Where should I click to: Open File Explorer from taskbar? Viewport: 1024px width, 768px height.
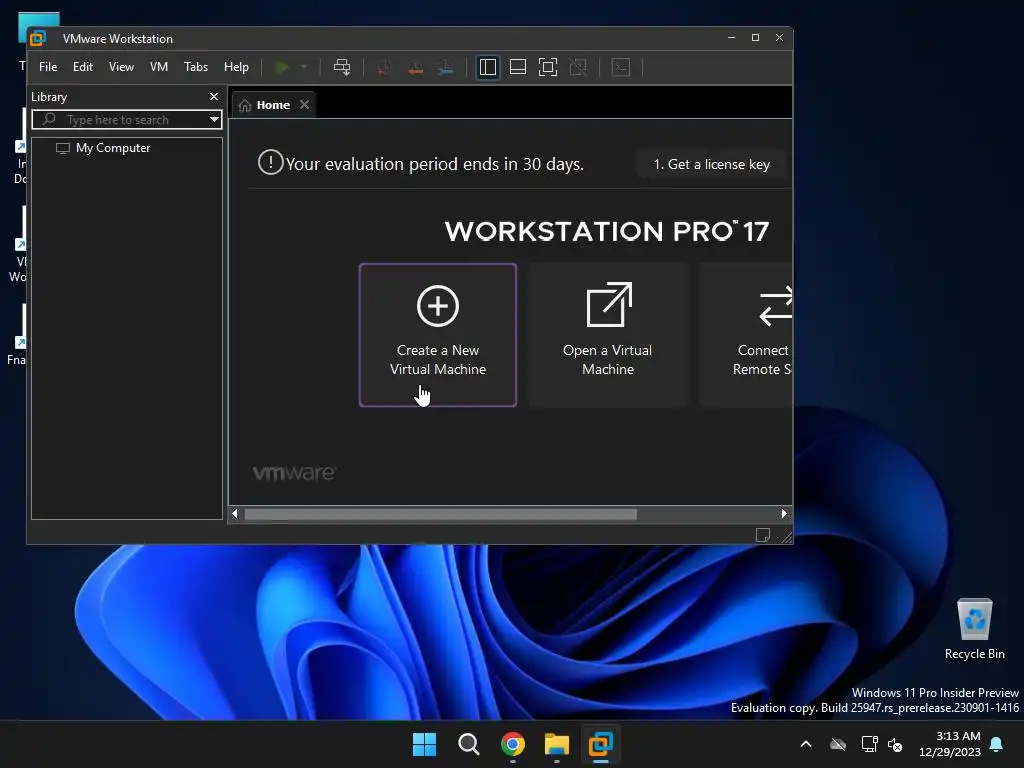pyautogui.click(x=557, y=744)
